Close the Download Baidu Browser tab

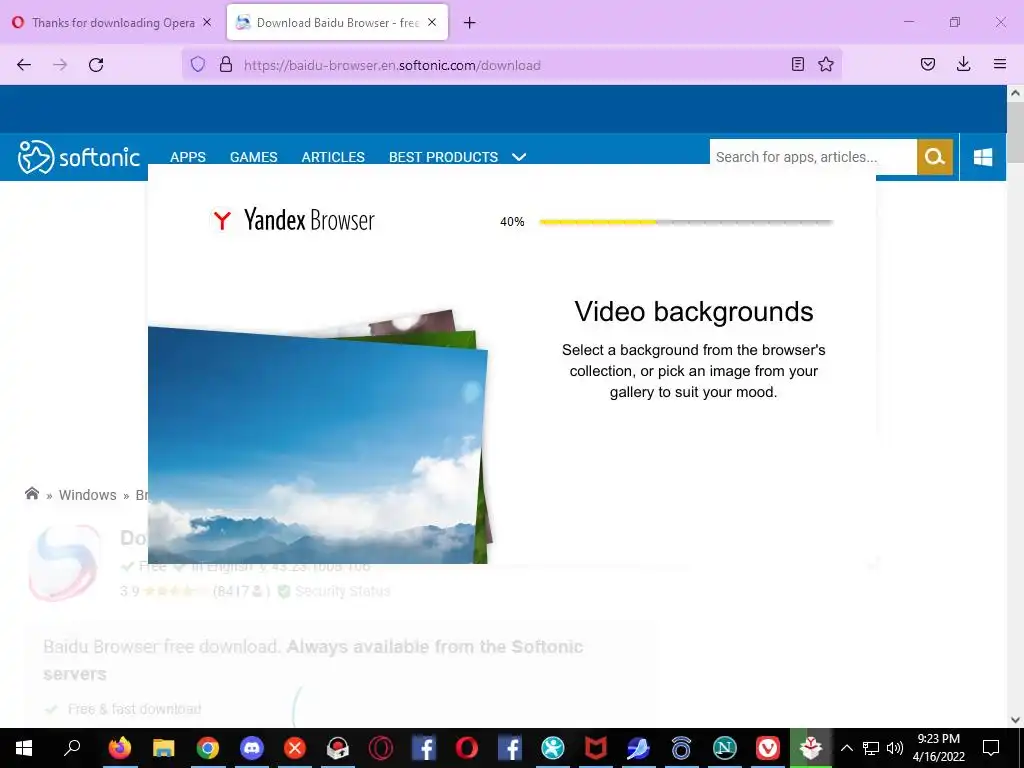(x=432, y=22)
